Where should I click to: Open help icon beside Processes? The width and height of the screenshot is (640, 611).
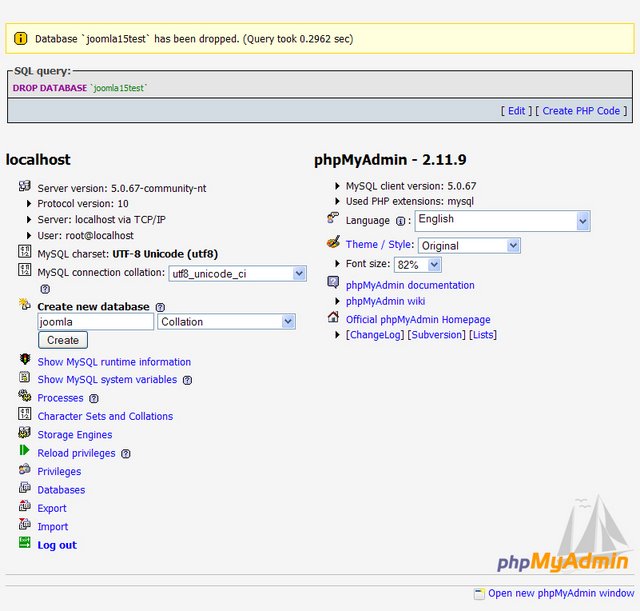coord(93,398)
